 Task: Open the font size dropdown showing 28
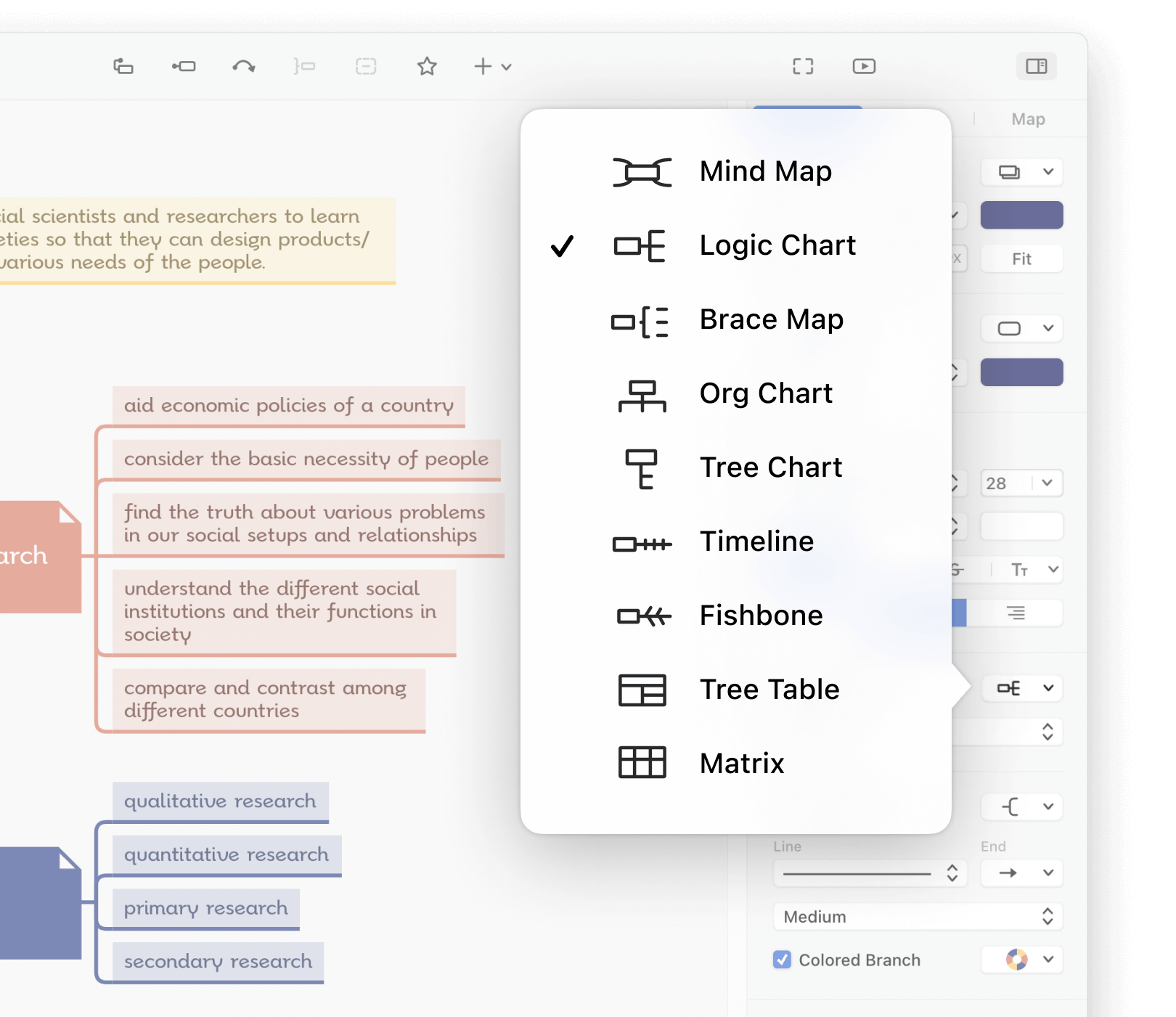1021,483
